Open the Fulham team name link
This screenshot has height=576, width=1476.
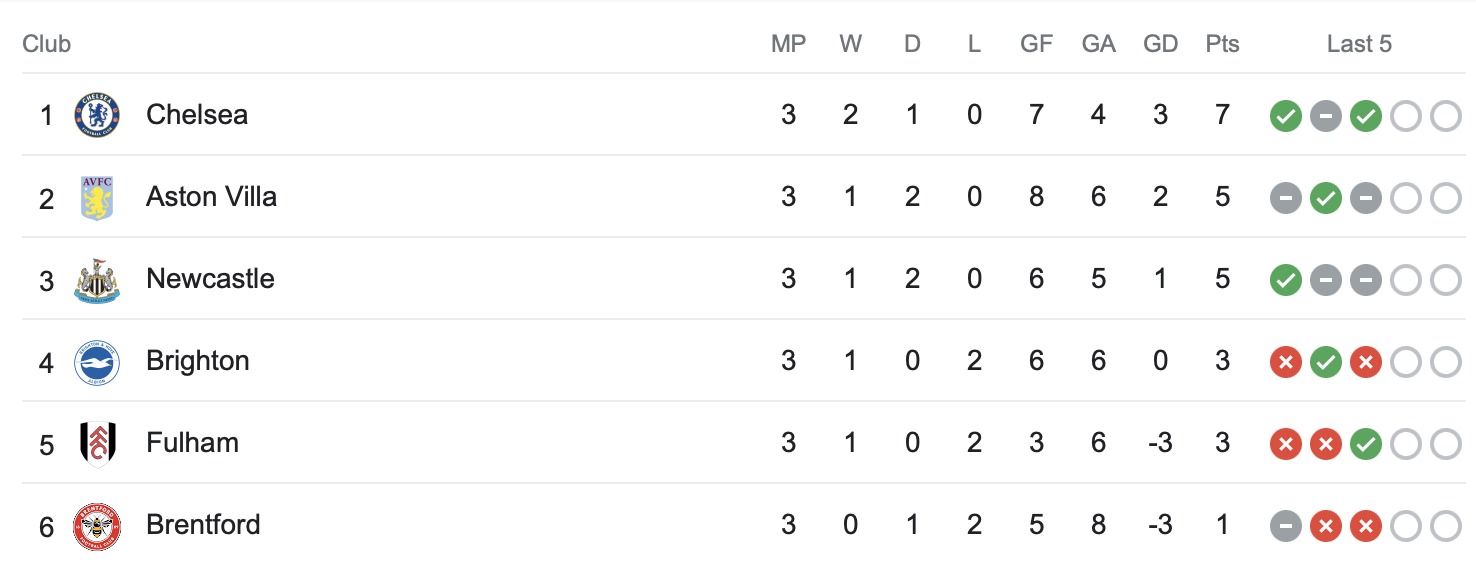(192, 443)
